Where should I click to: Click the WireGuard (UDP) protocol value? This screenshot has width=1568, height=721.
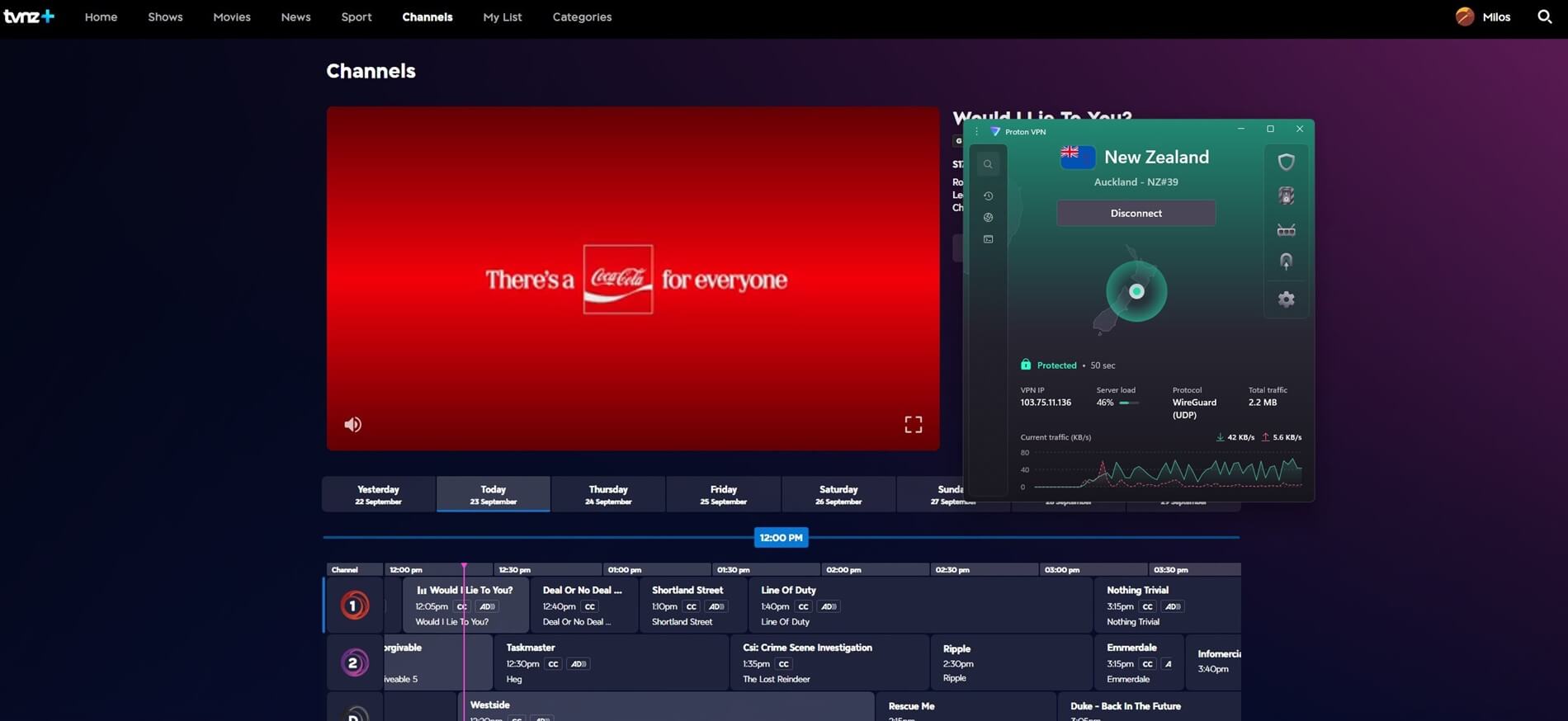pyautogui.click(x=1194, y=408)
